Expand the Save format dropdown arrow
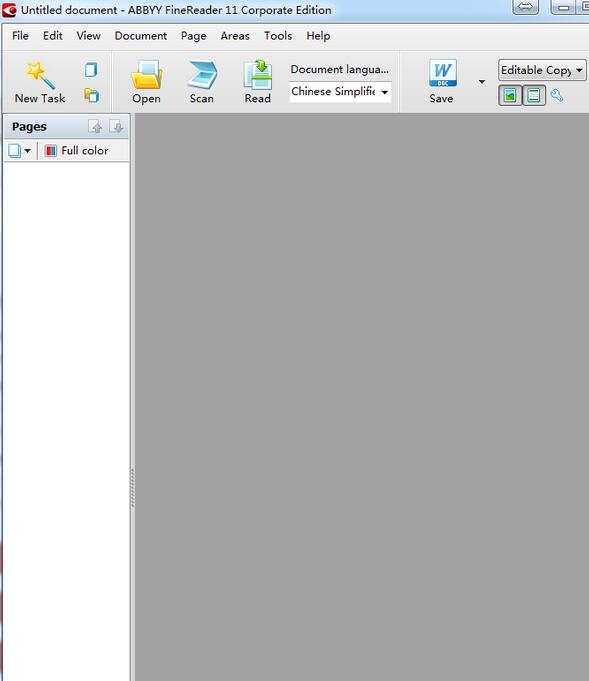Screen dimensions: 589x681 (x=482, y=82)
